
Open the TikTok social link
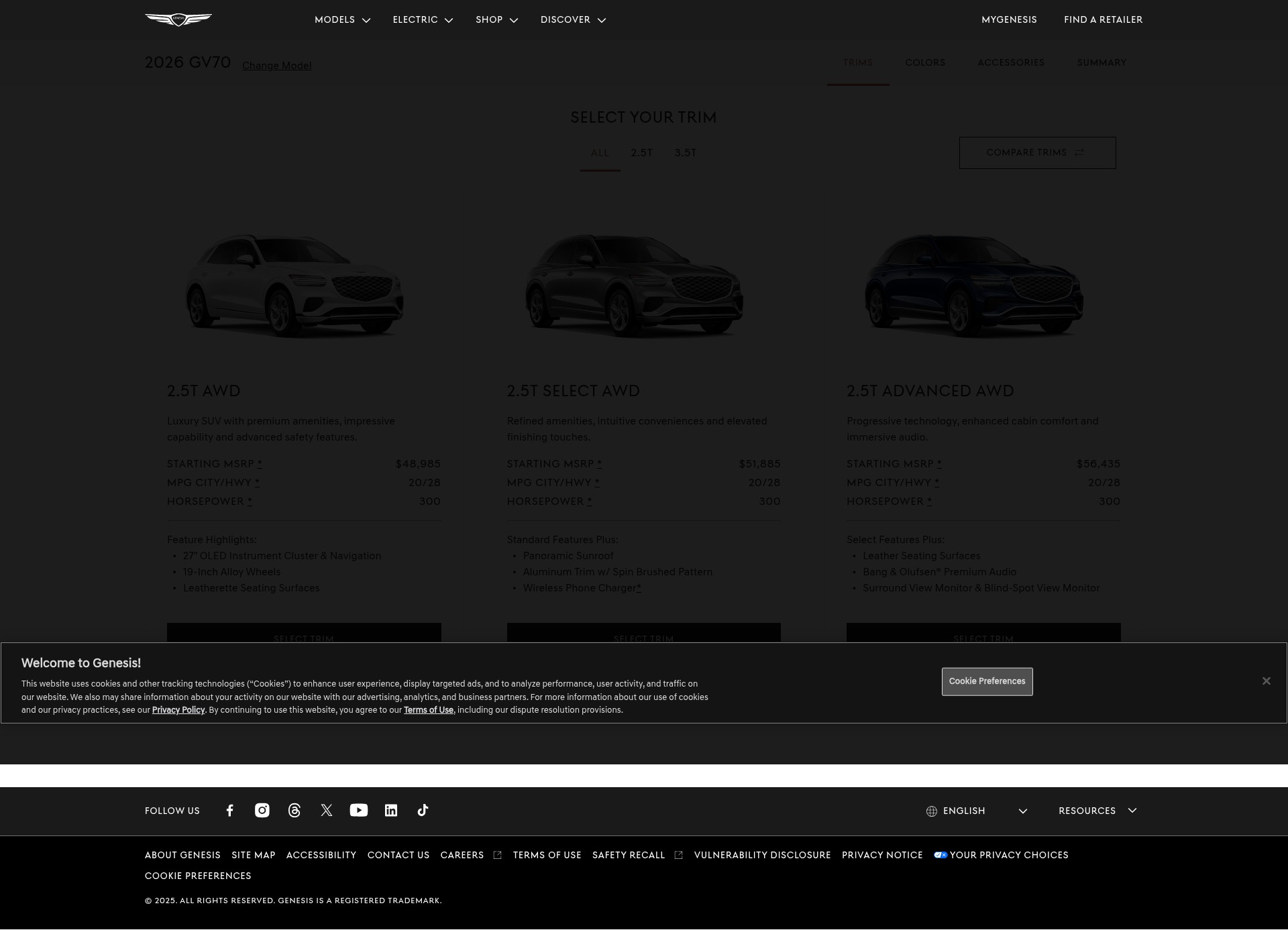click(423, 811)
